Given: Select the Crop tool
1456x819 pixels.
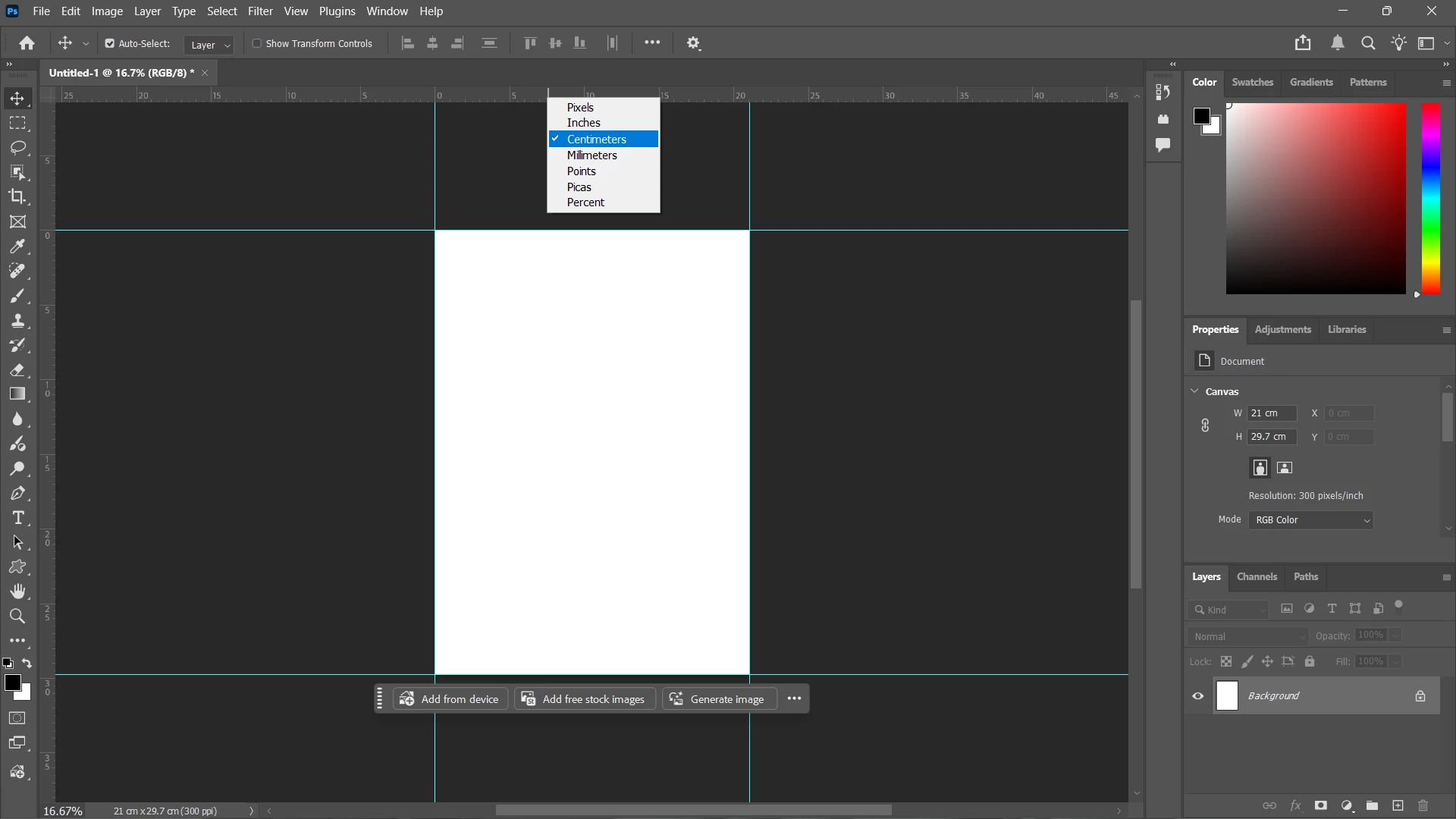Looking at the screenshot, I should pos(17,196).
